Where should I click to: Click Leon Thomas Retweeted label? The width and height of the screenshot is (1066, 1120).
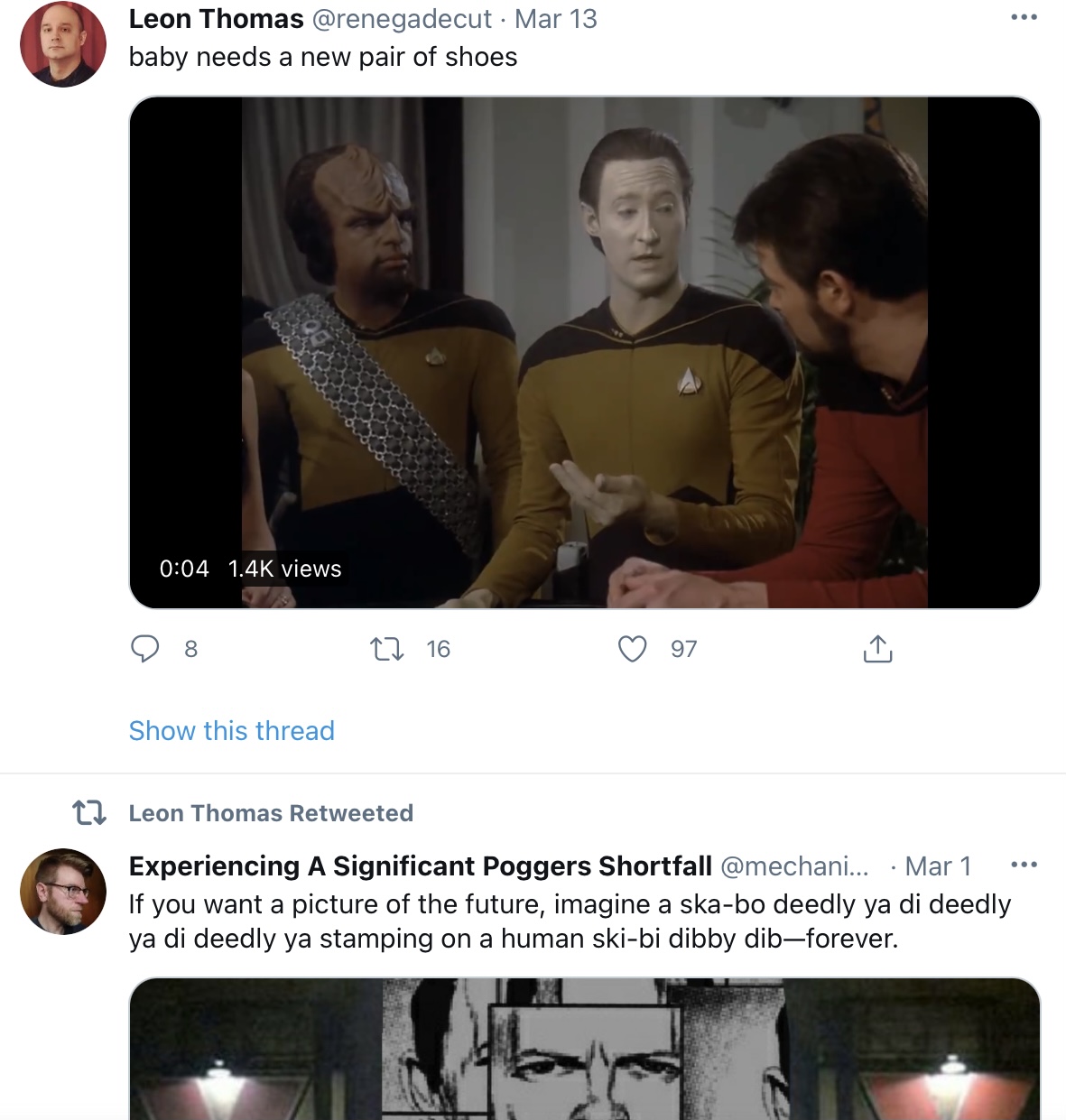271,813
